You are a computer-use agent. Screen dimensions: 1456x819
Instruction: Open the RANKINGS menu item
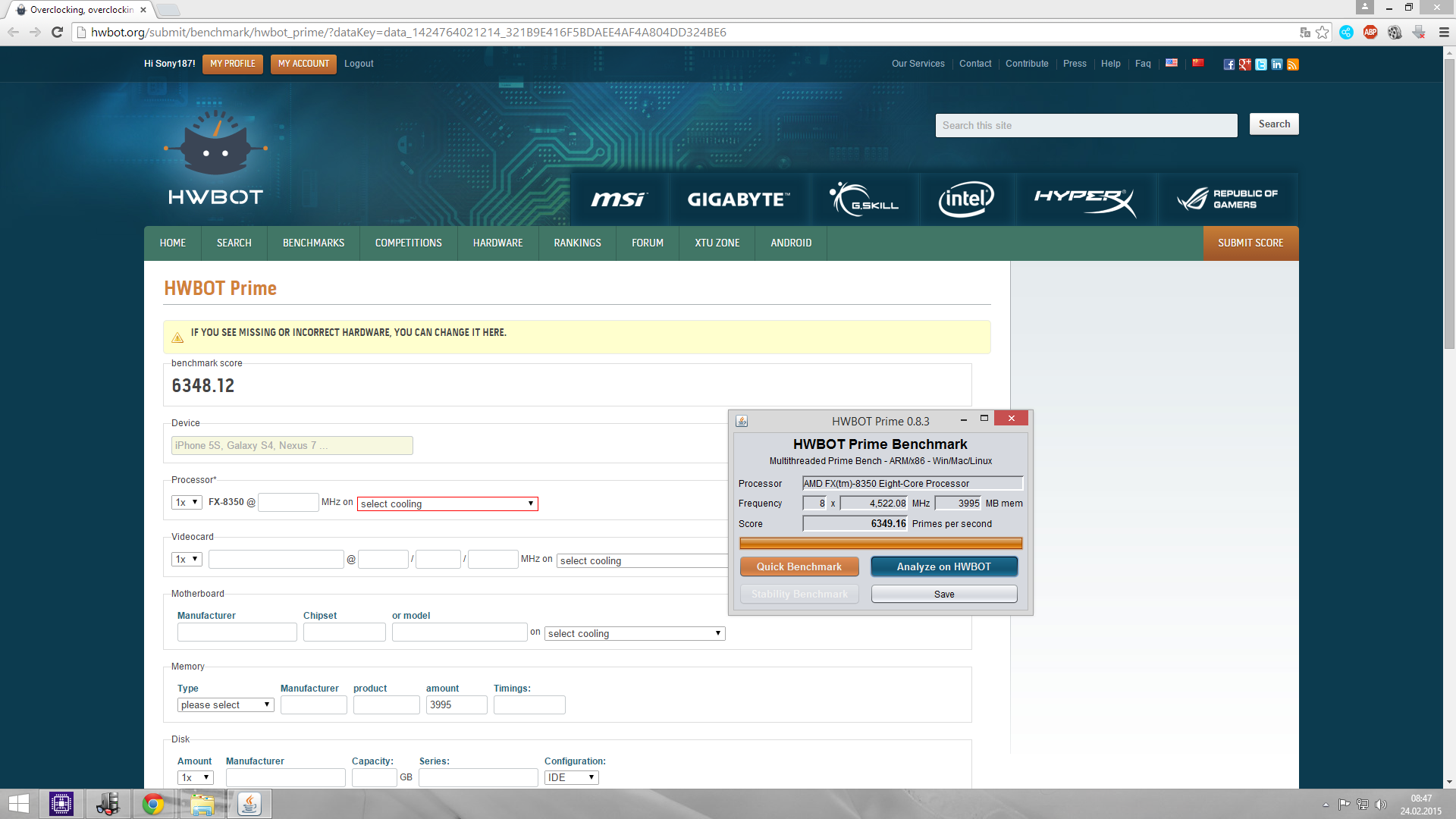click(577, 243)
